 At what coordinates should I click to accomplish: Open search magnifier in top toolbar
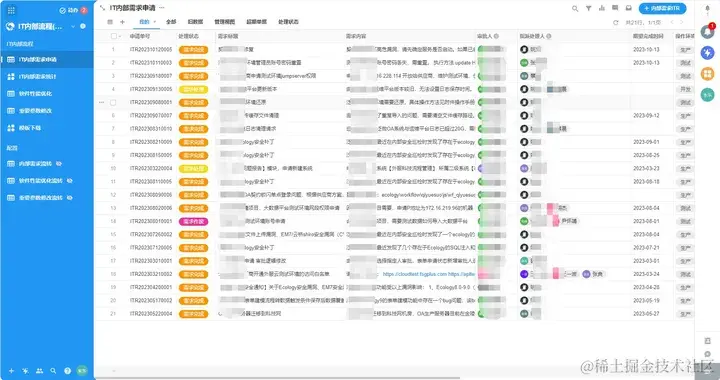tap(575, 8)
